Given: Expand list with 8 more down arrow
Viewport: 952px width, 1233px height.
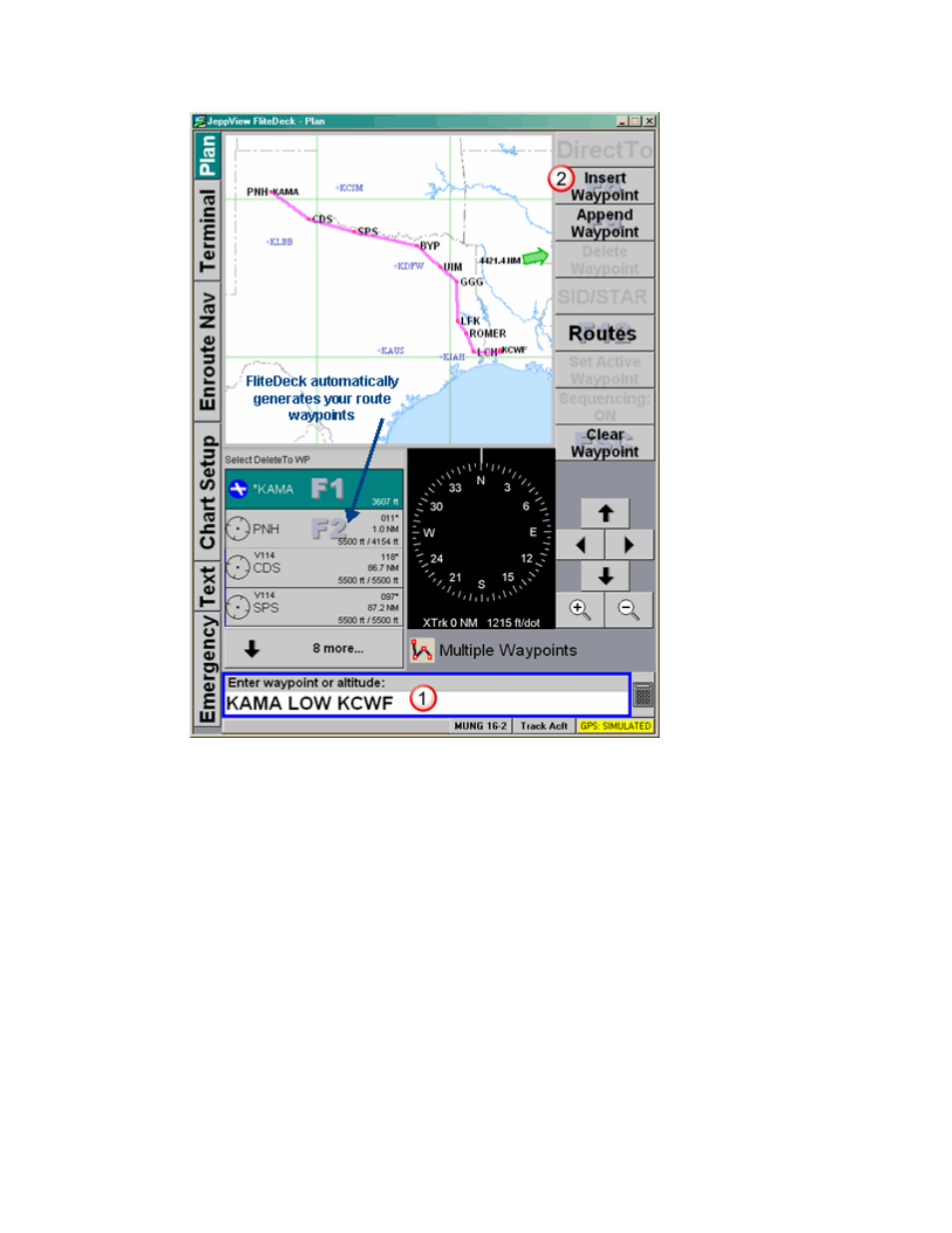Looking at the screenshot, I should (x=313, y=649).
